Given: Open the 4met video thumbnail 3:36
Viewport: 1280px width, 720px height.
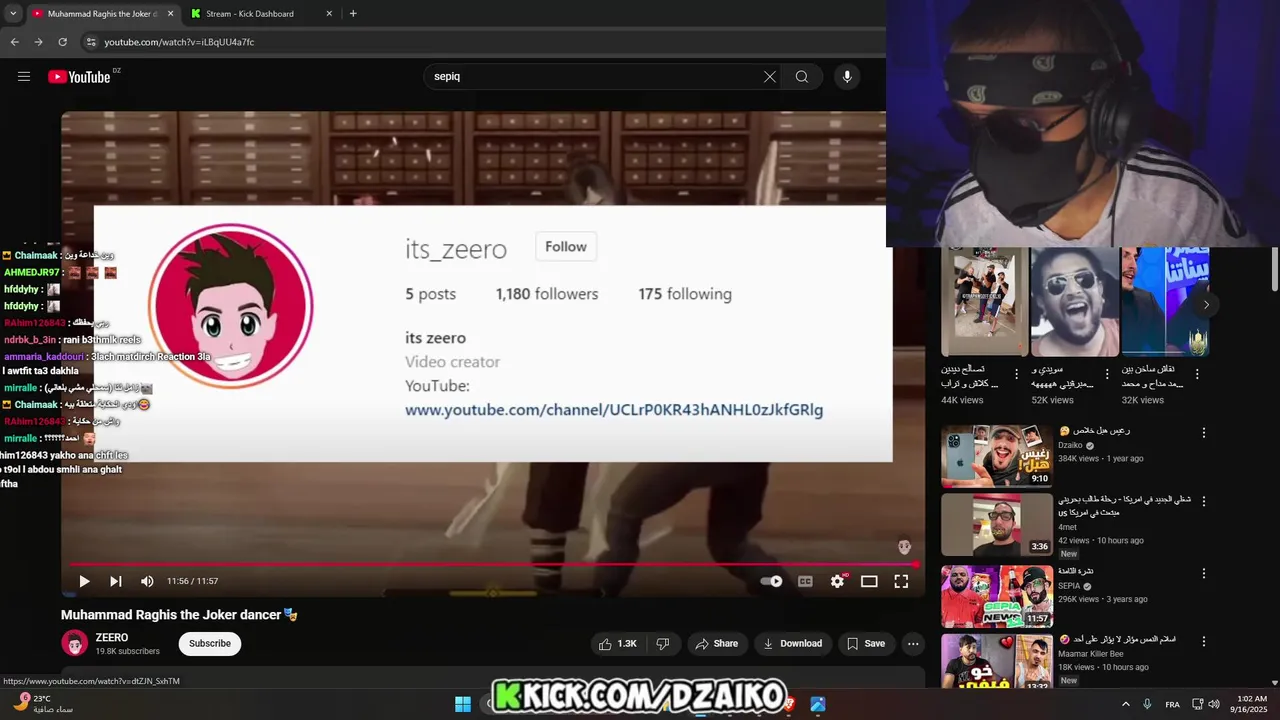Looking at the screenshot, I should (x=997, y=525).
